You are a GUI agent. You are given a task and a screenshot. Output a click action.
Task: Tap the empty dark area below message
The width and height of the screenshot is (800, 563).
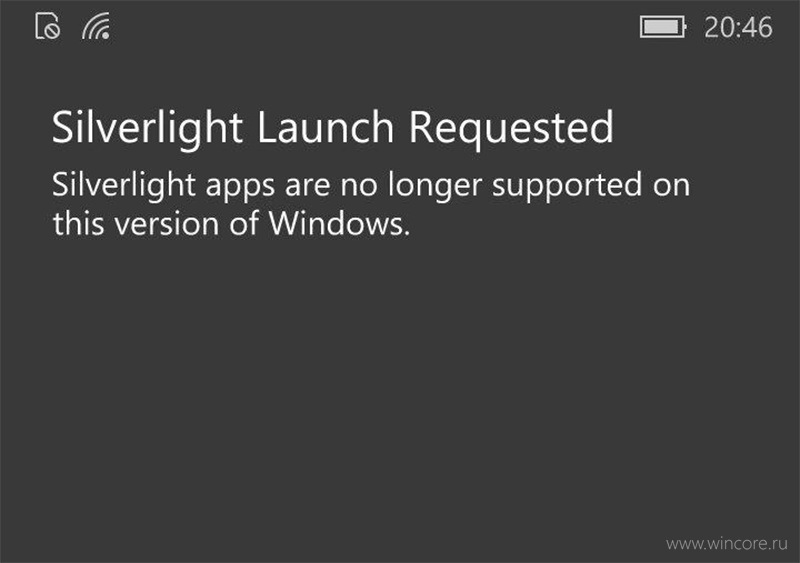point(400,388)
